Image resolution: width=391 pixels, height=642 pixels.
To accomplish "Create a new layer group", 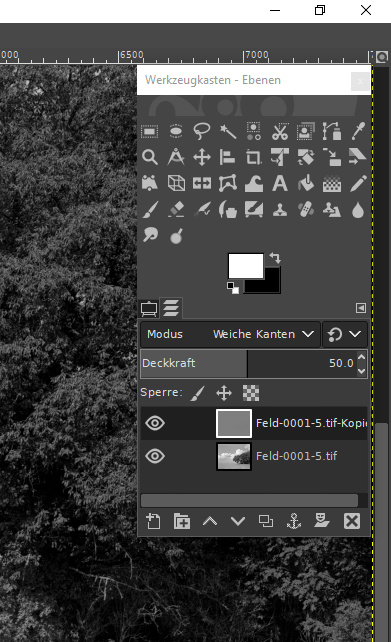I will pos(182,521).
